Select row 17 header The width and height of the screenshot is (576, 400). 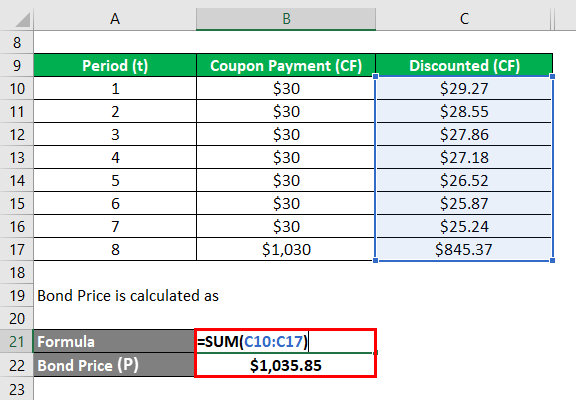[x=17, y=249]
